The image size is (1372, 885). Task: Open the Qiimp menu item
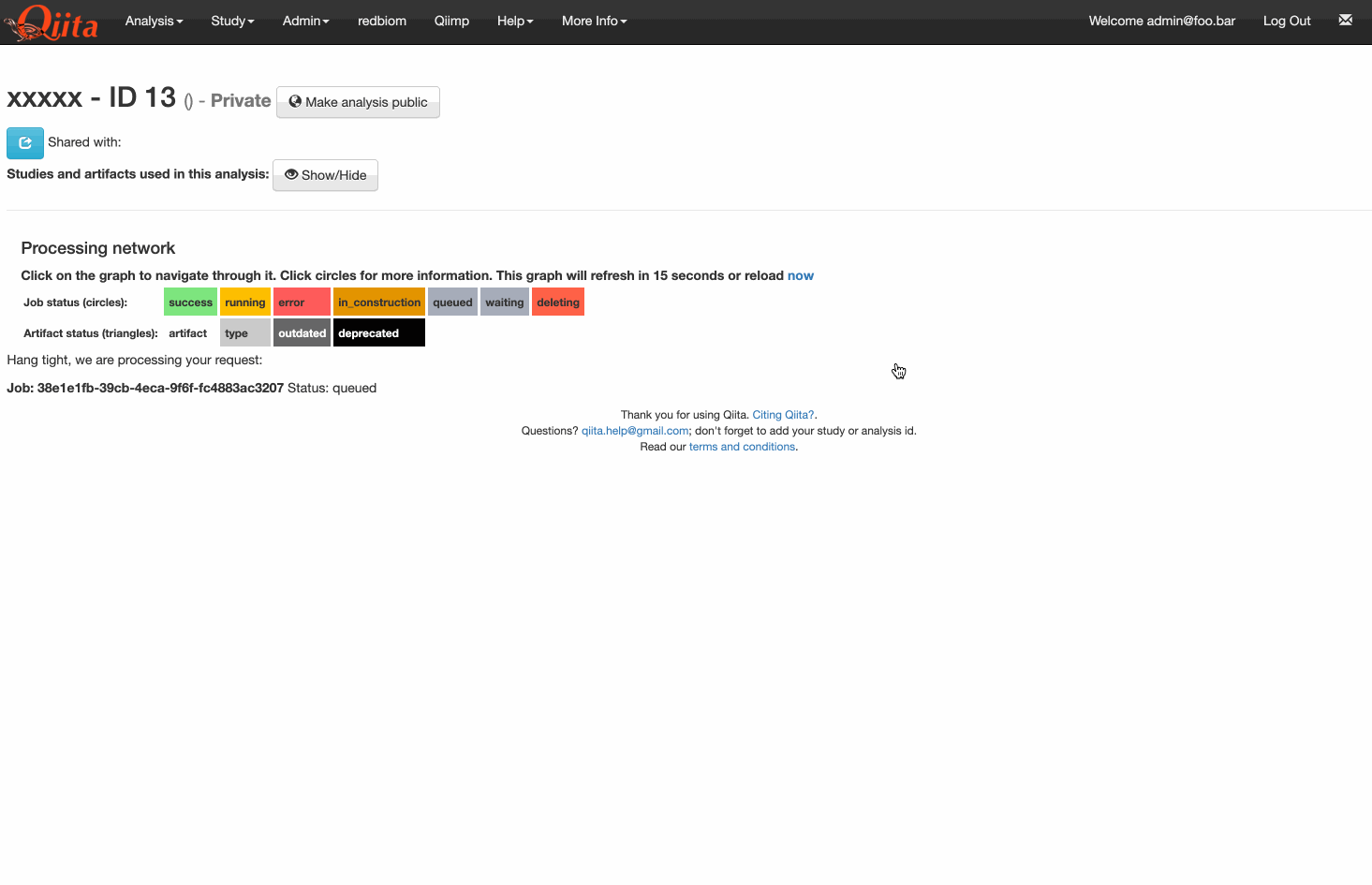pyautogui.click(x=451, y=21)
